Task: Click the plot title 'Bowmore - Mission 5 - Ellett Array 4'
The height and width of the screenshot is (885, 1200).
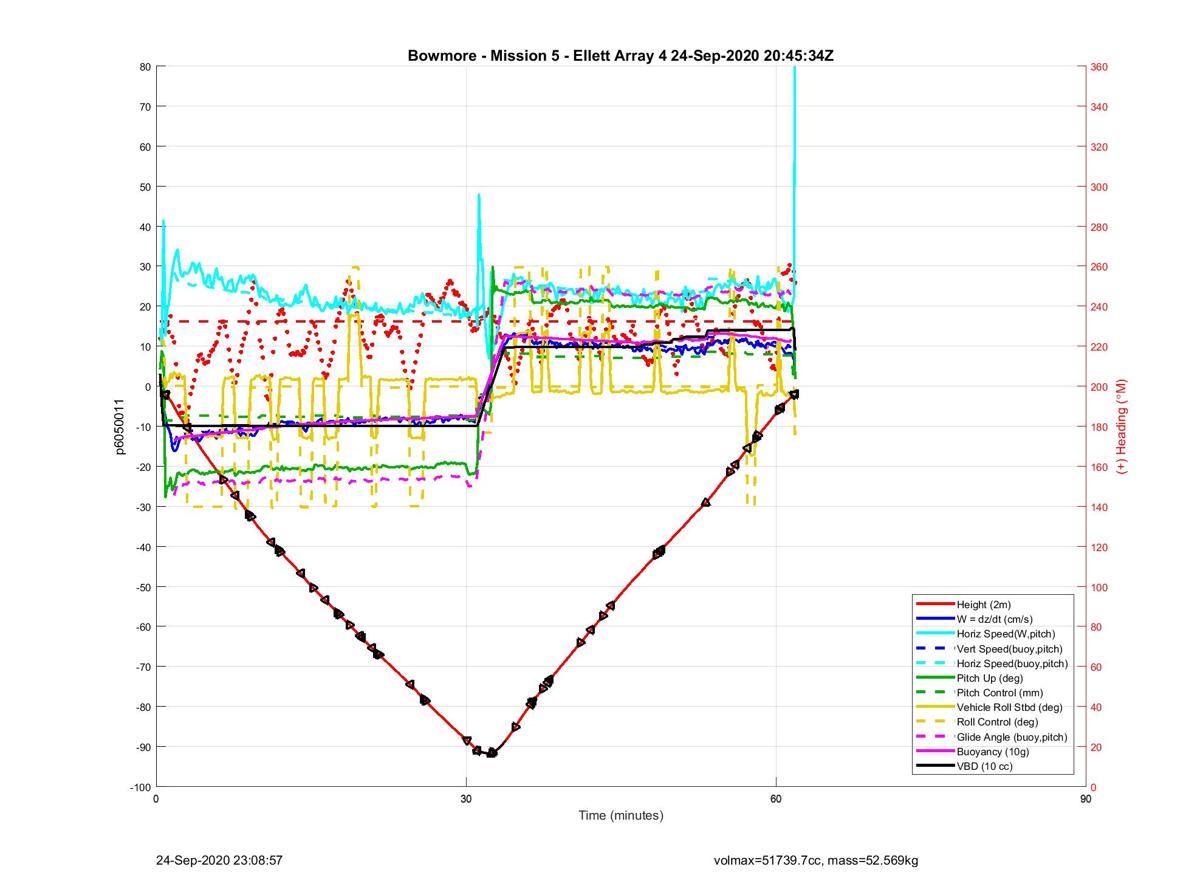Action: pos(537,56)
